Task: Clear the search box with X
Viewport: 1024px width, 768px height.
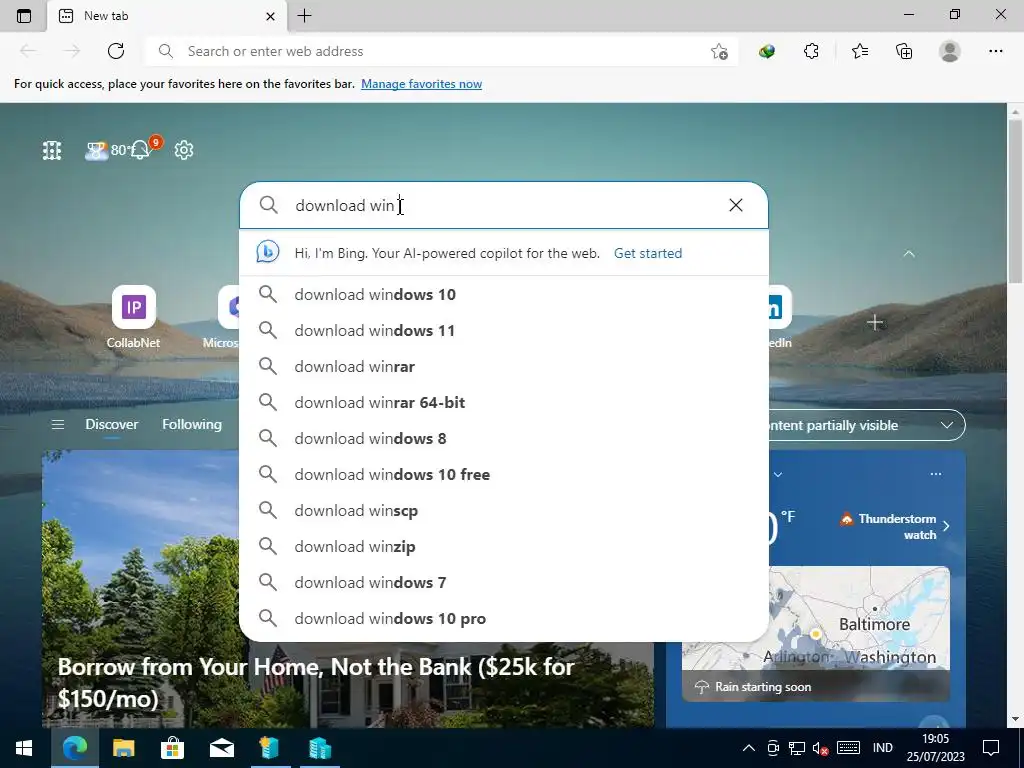Action: 735,205
